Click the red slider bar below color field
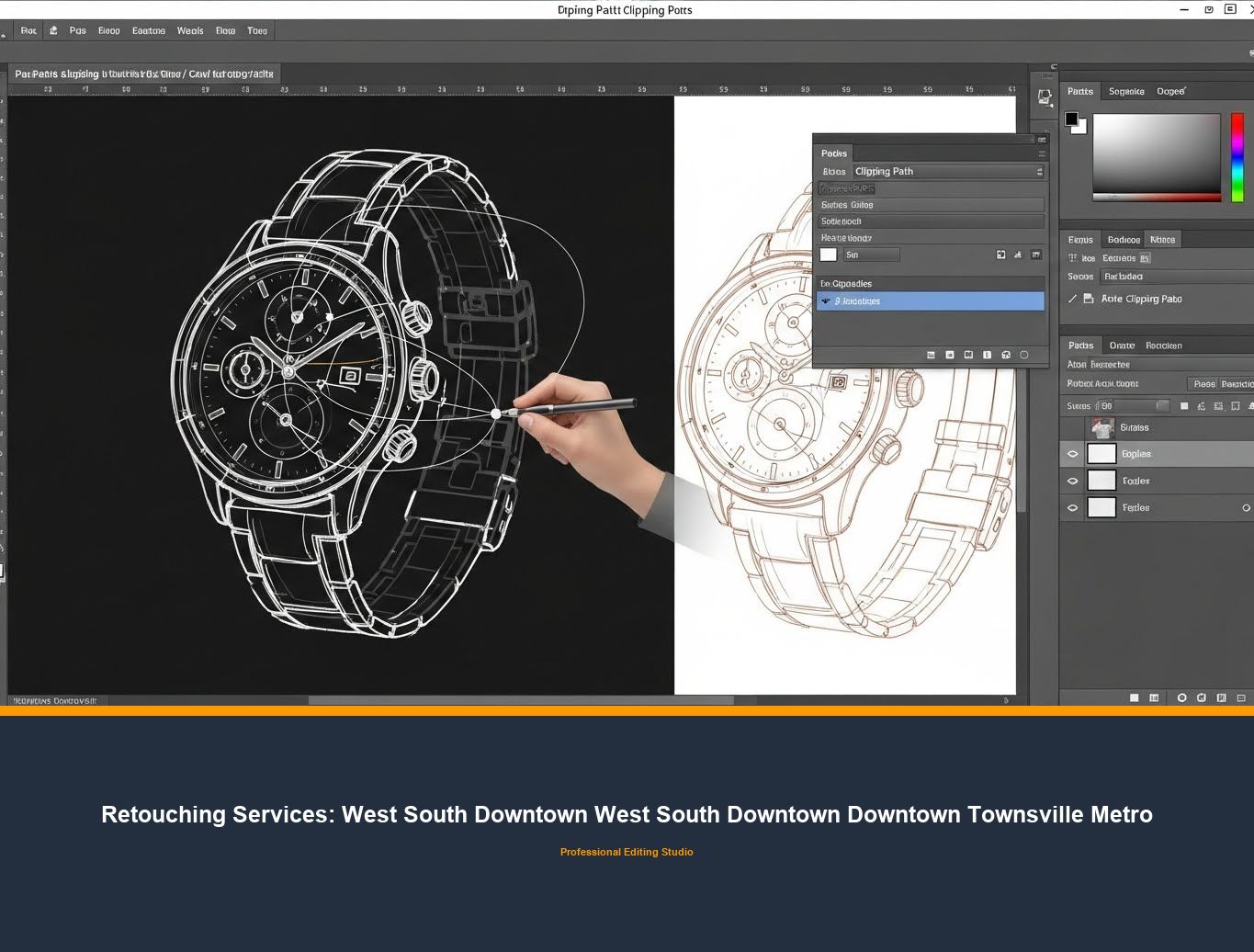 pyautogui.click(x=1156, y=197)
